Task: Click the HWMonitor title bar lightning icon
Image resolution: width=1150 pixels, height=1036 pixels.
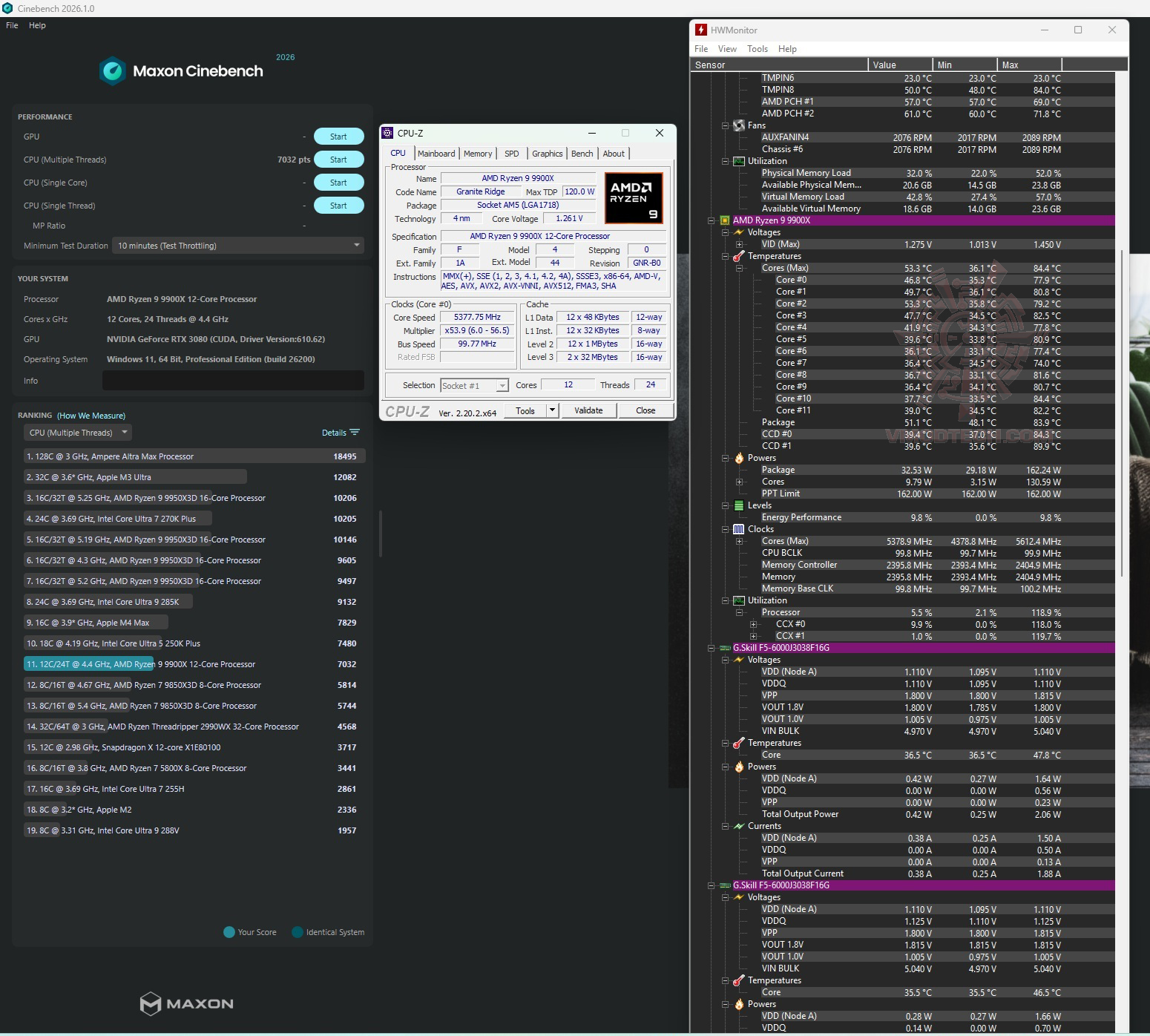Action: [700, 30]
